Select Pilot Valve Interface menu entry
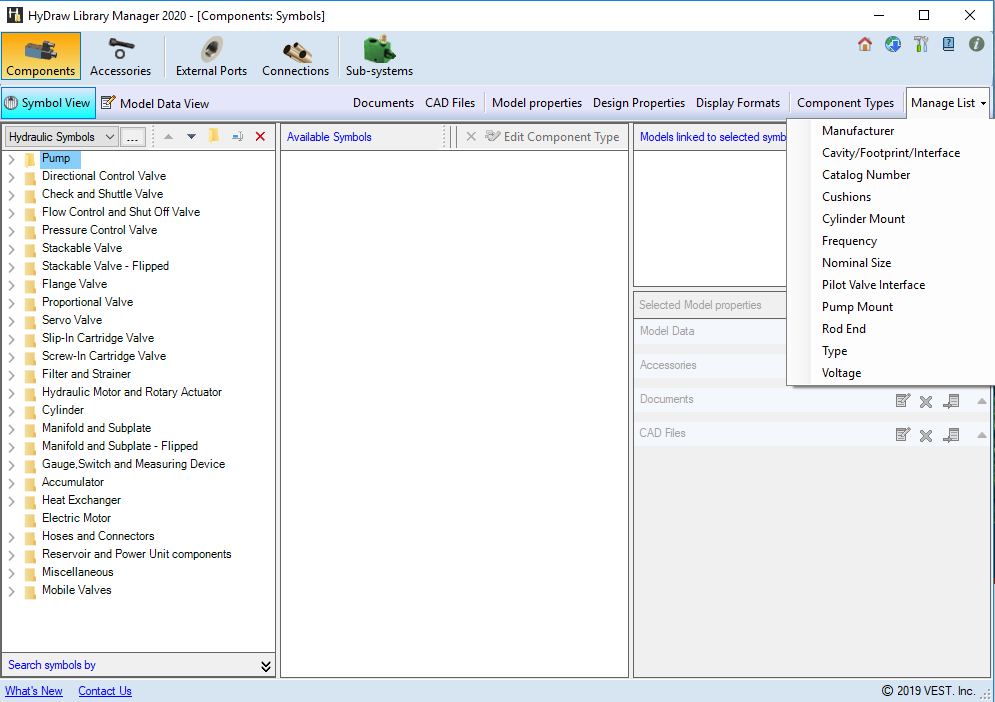The image size is (995, 702). (x=874, y=285)
